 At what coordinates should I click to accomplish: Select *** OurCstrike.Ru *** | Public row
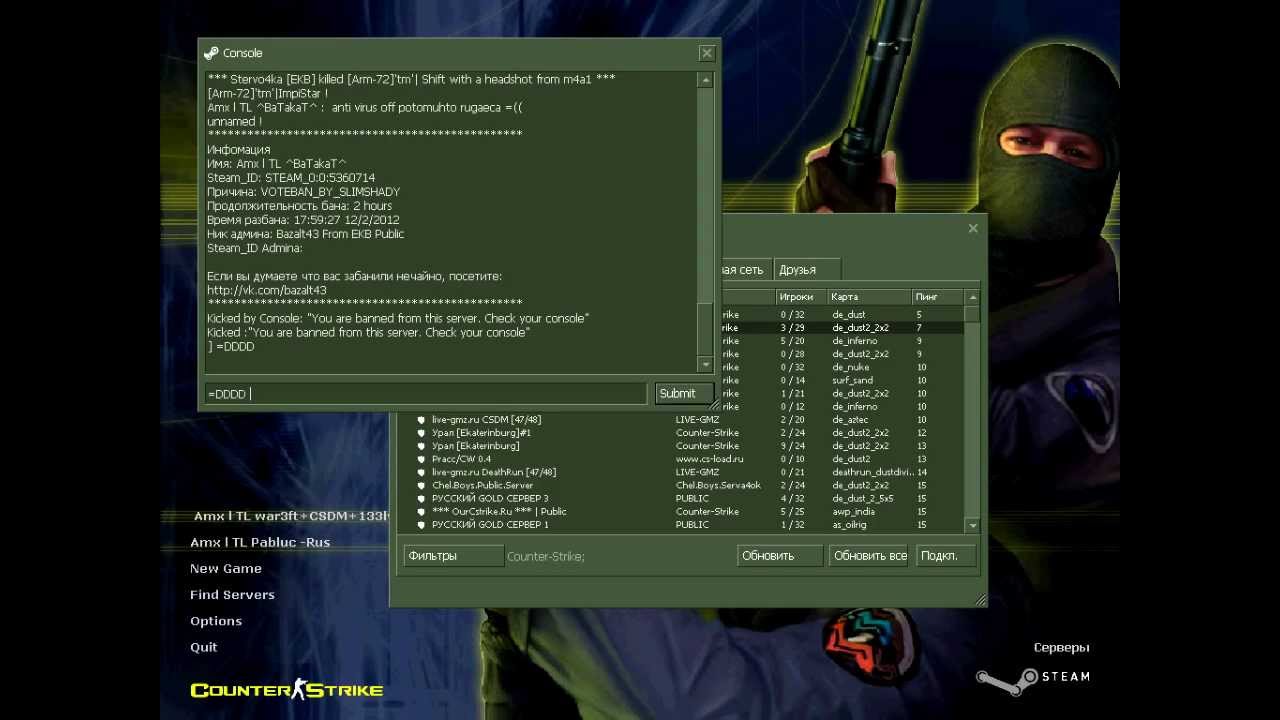680,511
